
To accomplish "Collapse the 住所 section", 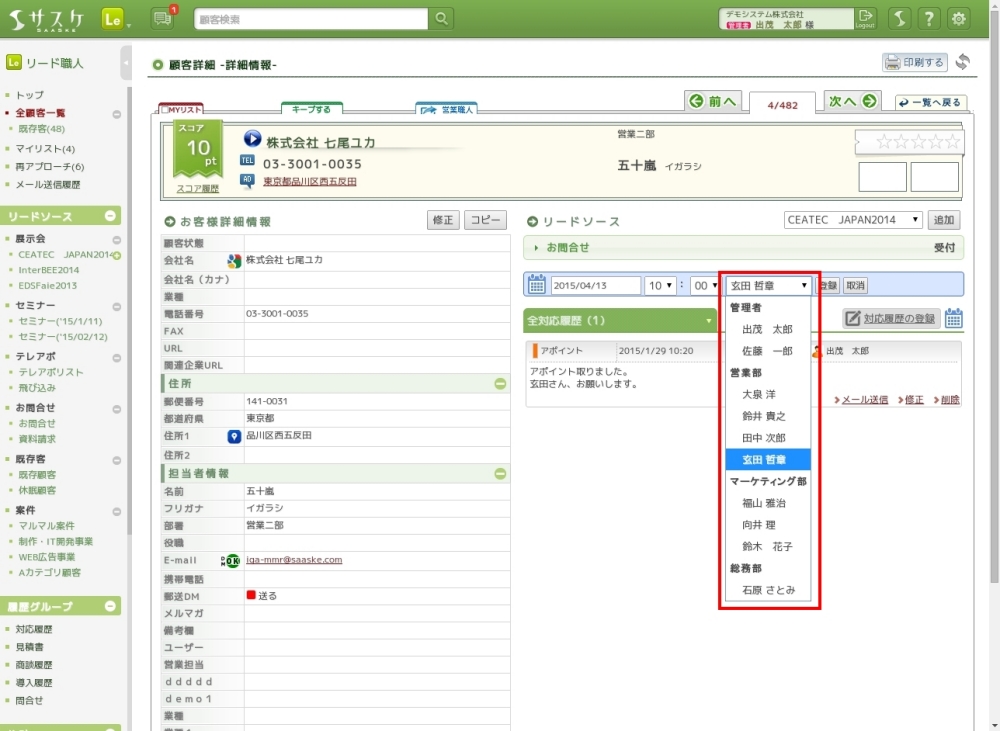I will tap(500, 383).
